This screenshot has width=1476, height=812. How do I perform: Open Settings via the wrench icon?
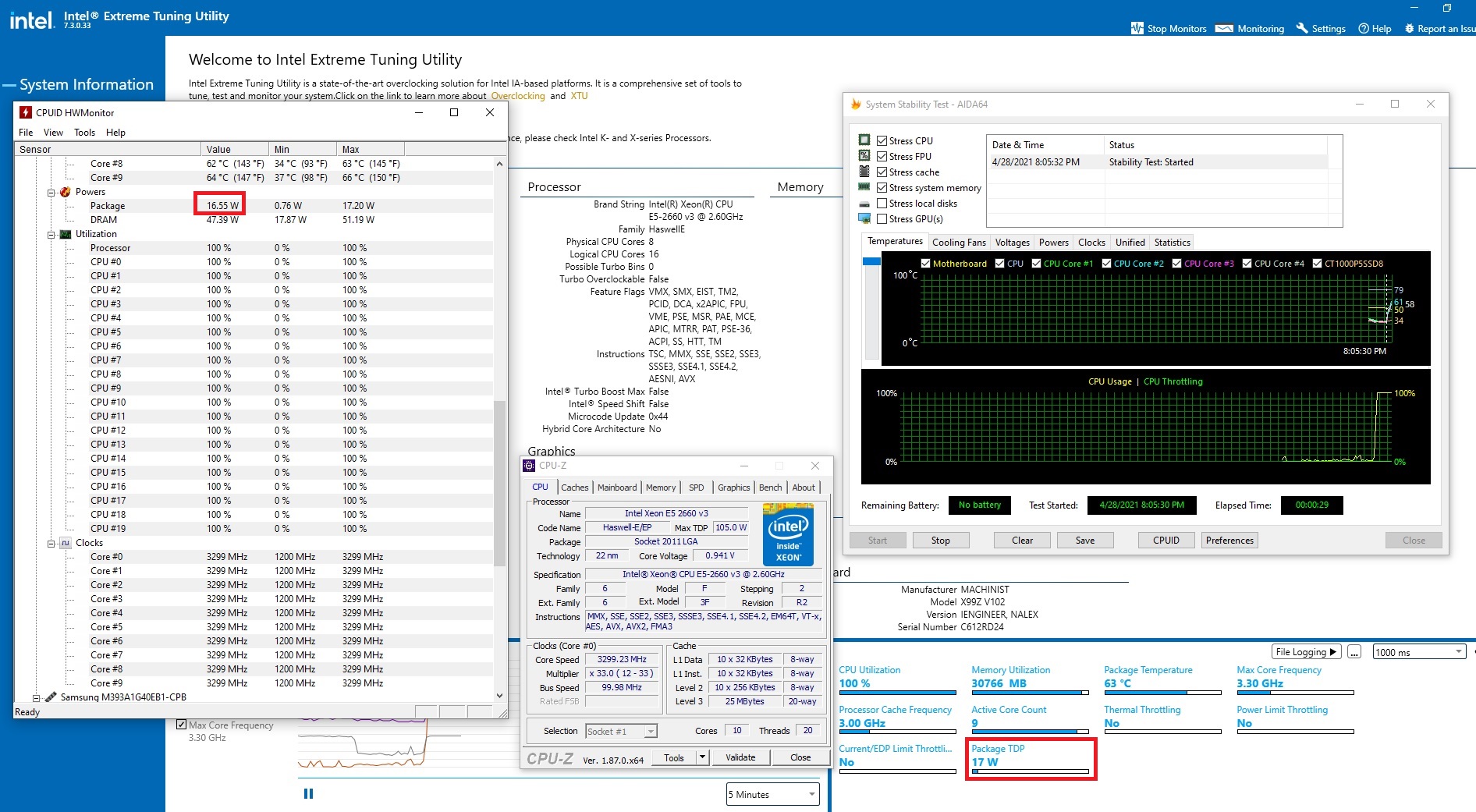[x=1301, y=28]
